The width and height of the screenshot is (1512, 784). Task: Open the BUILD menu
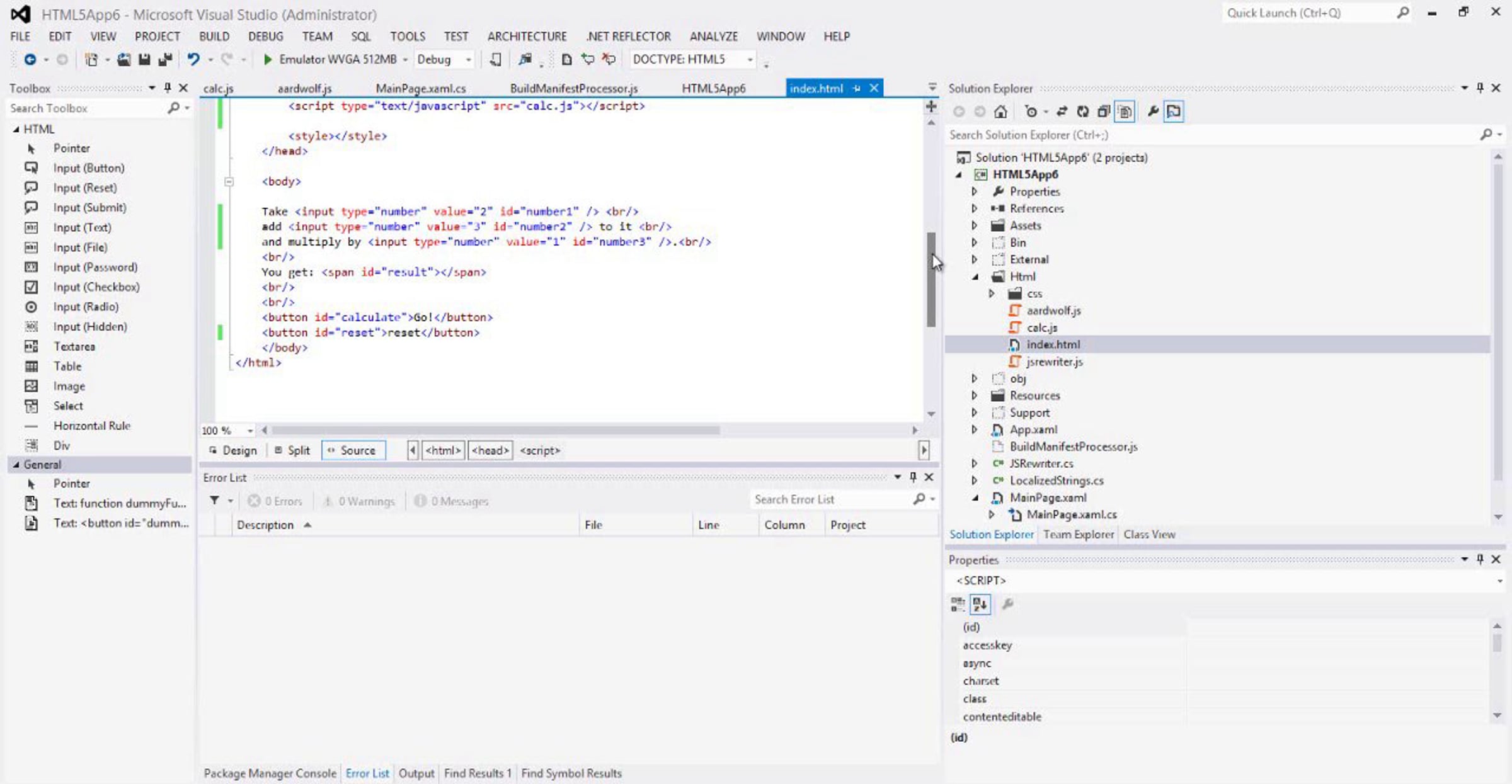(x=214, y=37)
